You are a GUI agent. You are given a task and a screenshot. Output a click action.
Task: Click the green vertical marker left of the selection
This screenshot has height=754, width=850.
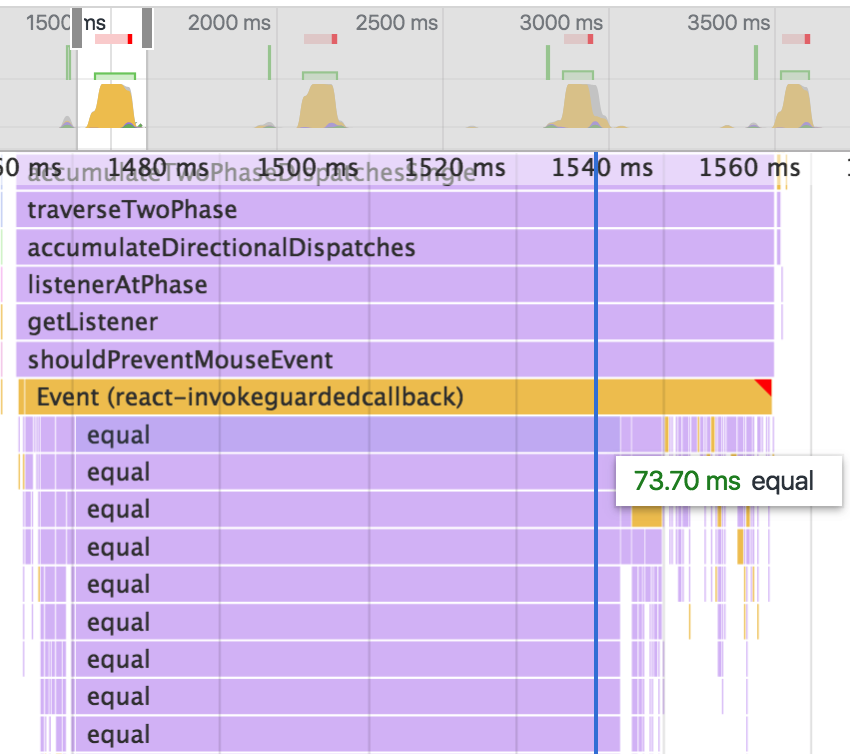pyautogui.click(x=66, y=62)
